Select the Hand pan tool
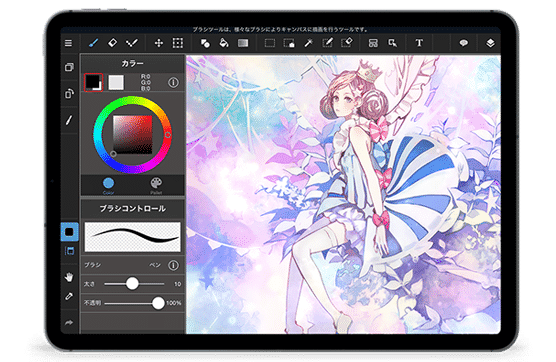 [69, 277]
